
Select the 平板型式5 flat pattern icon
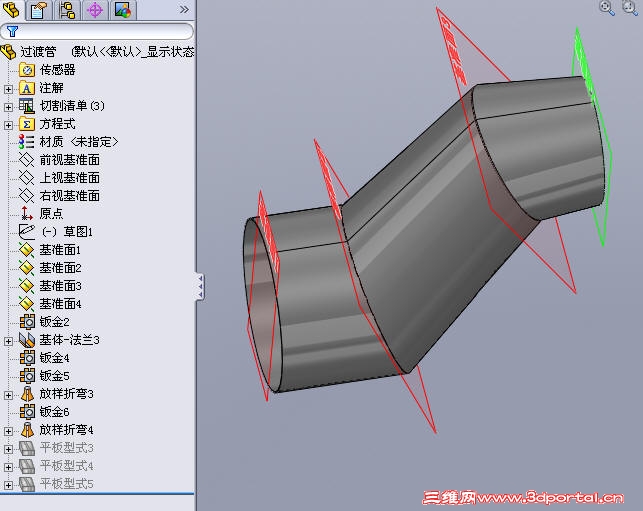coord(27,484)
